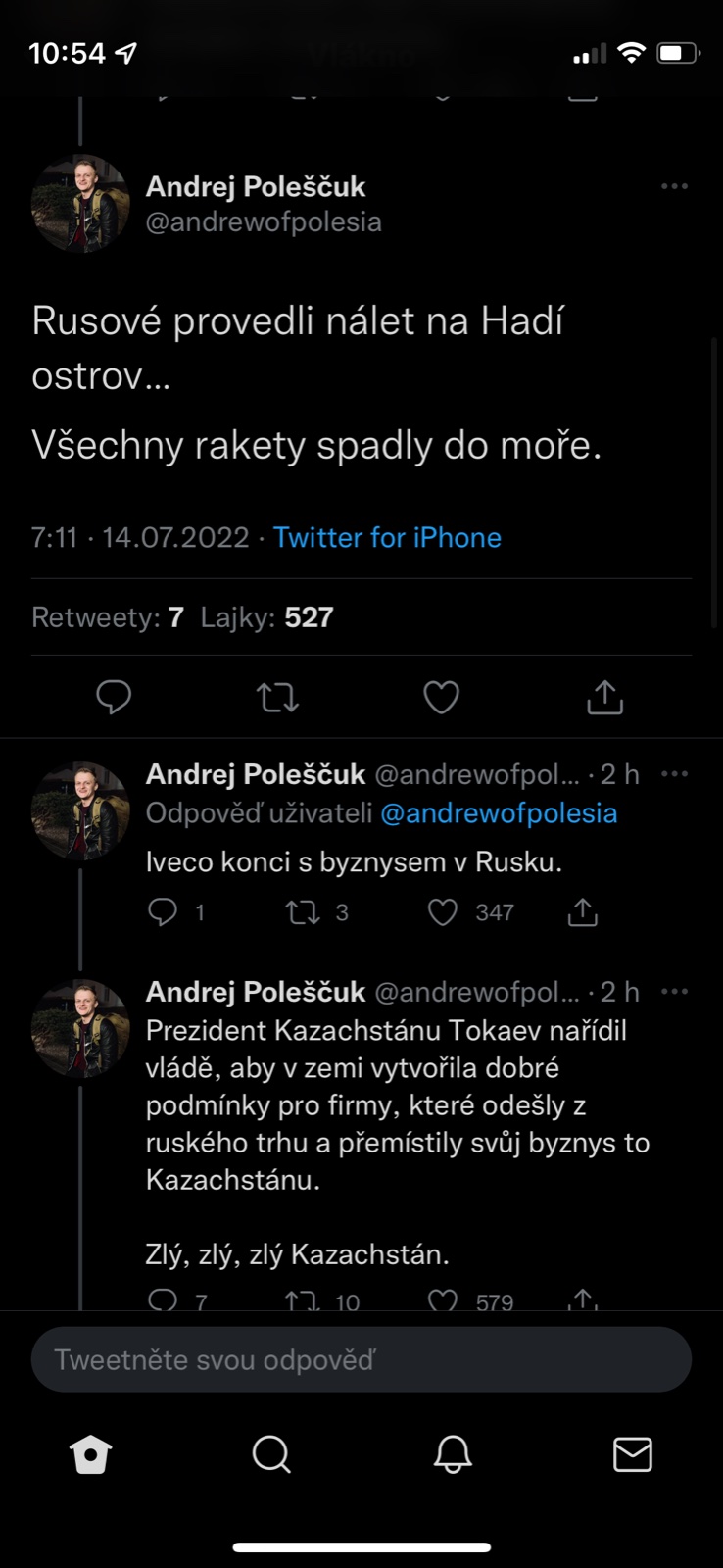Open the Messages envelope tab

pyautogui.click(x=632, y=1454)
